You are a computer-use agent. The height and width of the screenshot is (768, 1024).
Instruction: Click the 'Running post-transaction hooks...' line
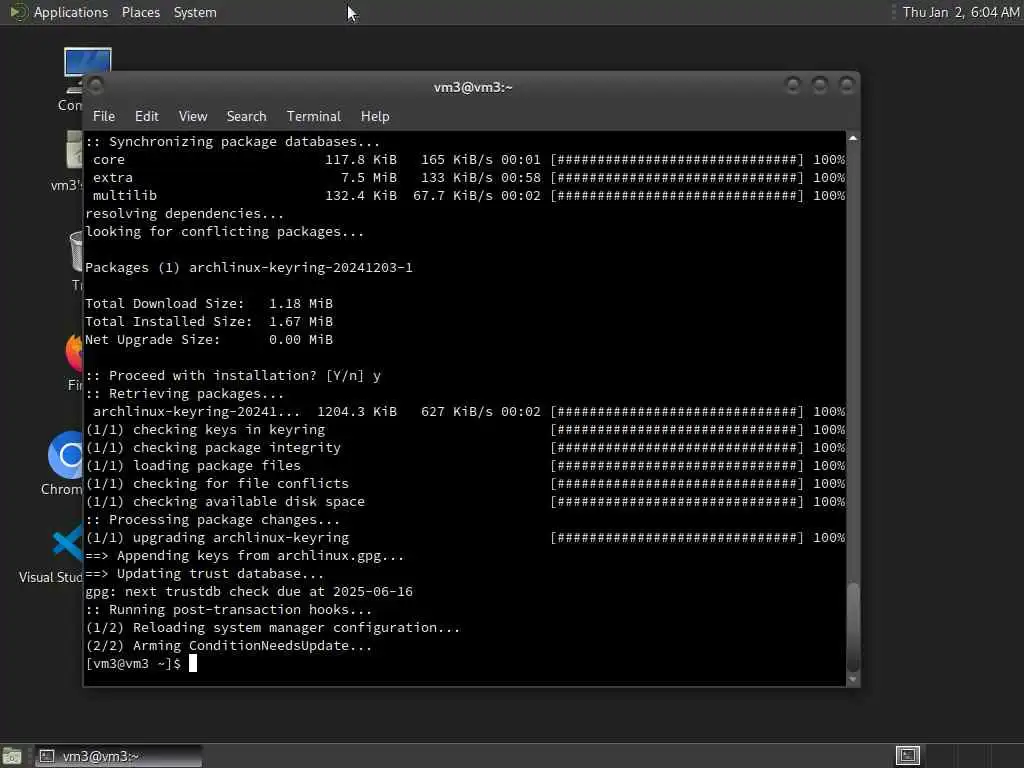[229, 610]
